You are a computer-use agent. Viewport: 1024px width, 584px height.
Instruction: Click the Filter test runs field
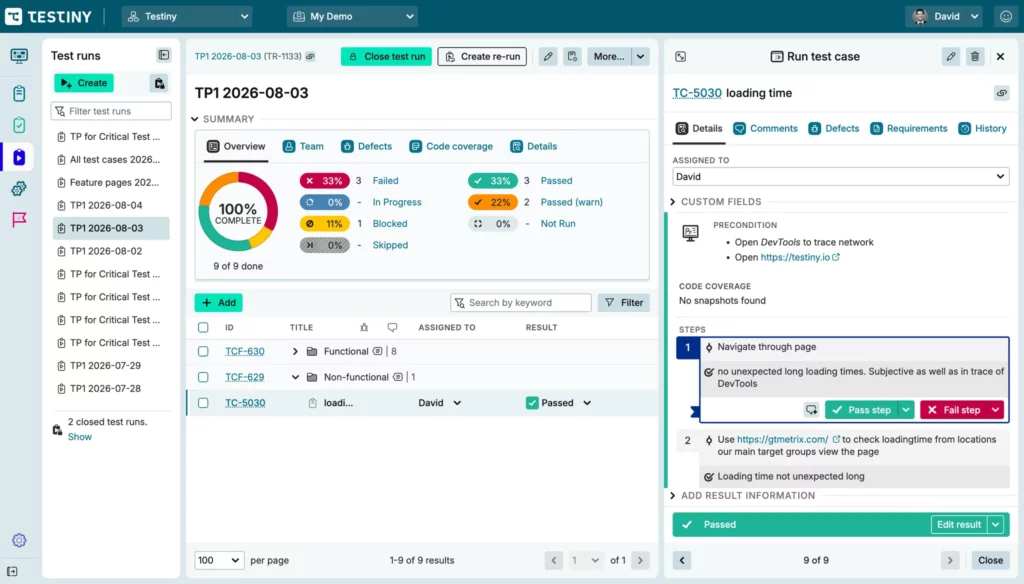tap(111, 111)
